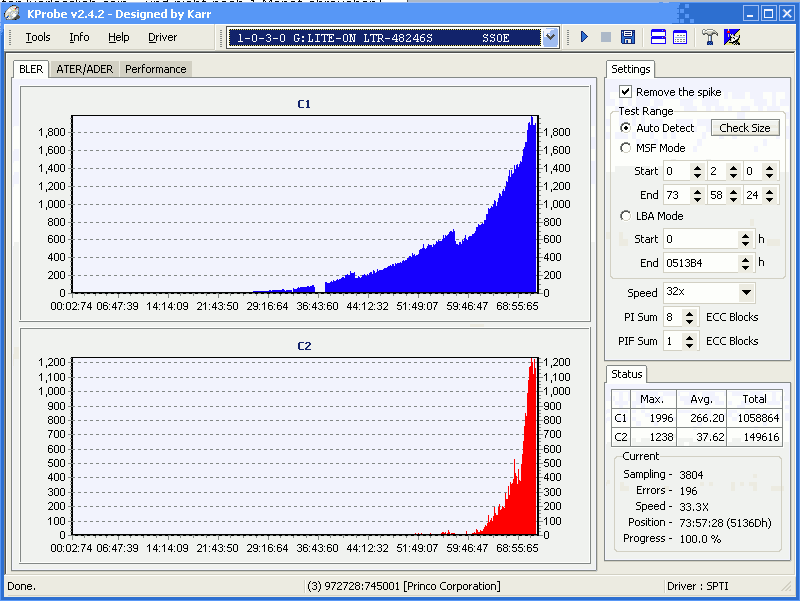Click the Speed value 33.3X
The width and height of the screenshot is (800, 601).
tap(693, 507)
